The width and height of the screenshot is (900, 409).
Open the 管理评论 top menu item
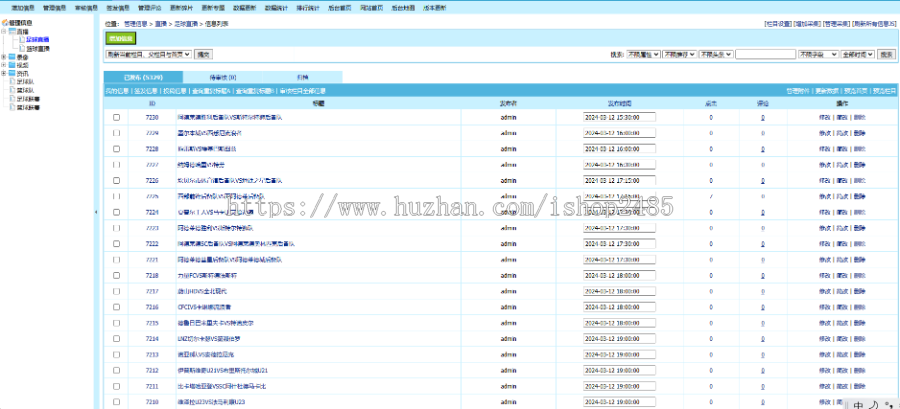point(149,8)
